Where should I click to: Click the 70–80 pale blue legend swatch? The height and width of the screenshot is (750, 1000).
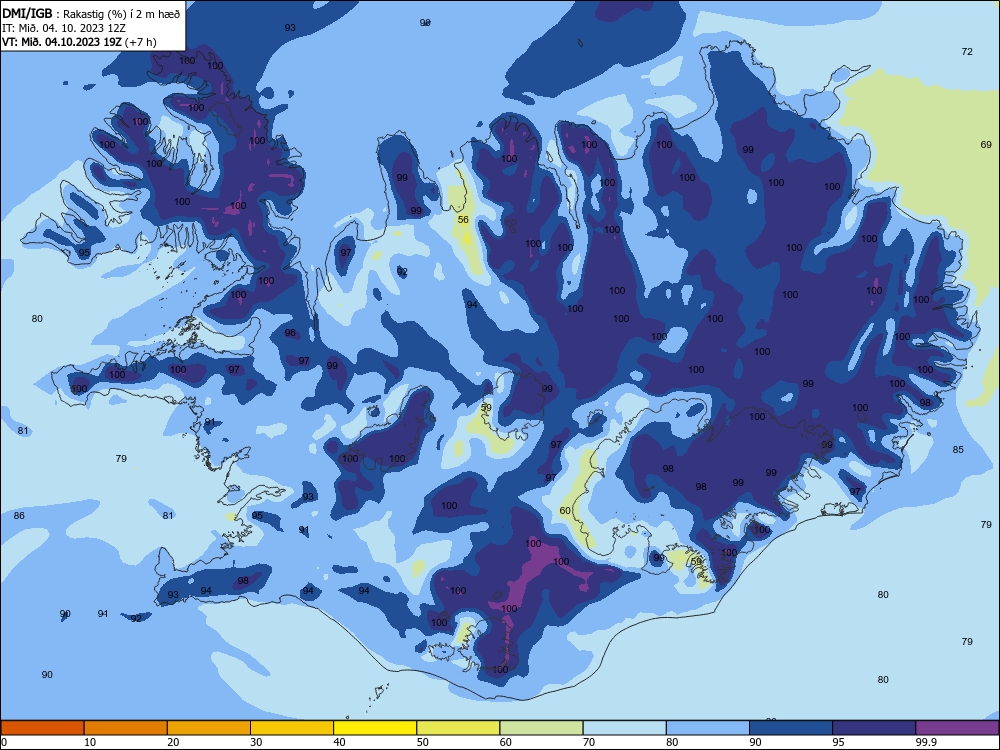pos(625,728)
